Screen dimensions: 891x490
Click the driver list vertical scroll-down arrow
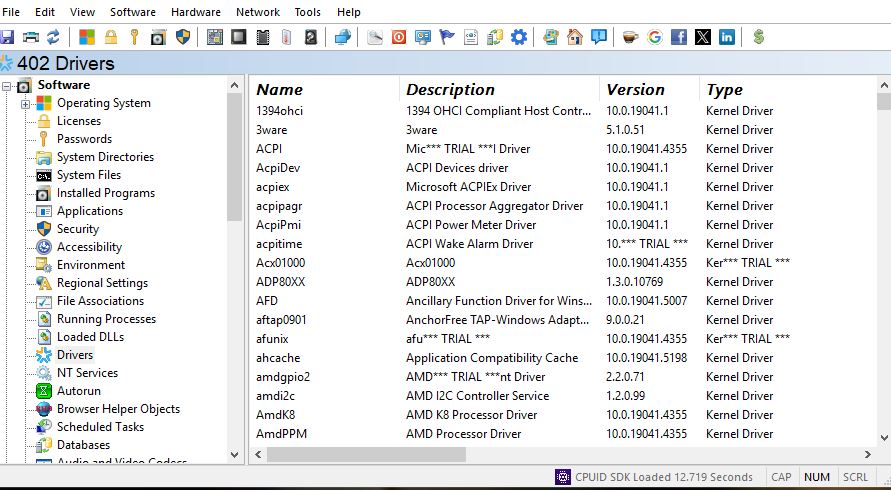click(x=884, y=437)
